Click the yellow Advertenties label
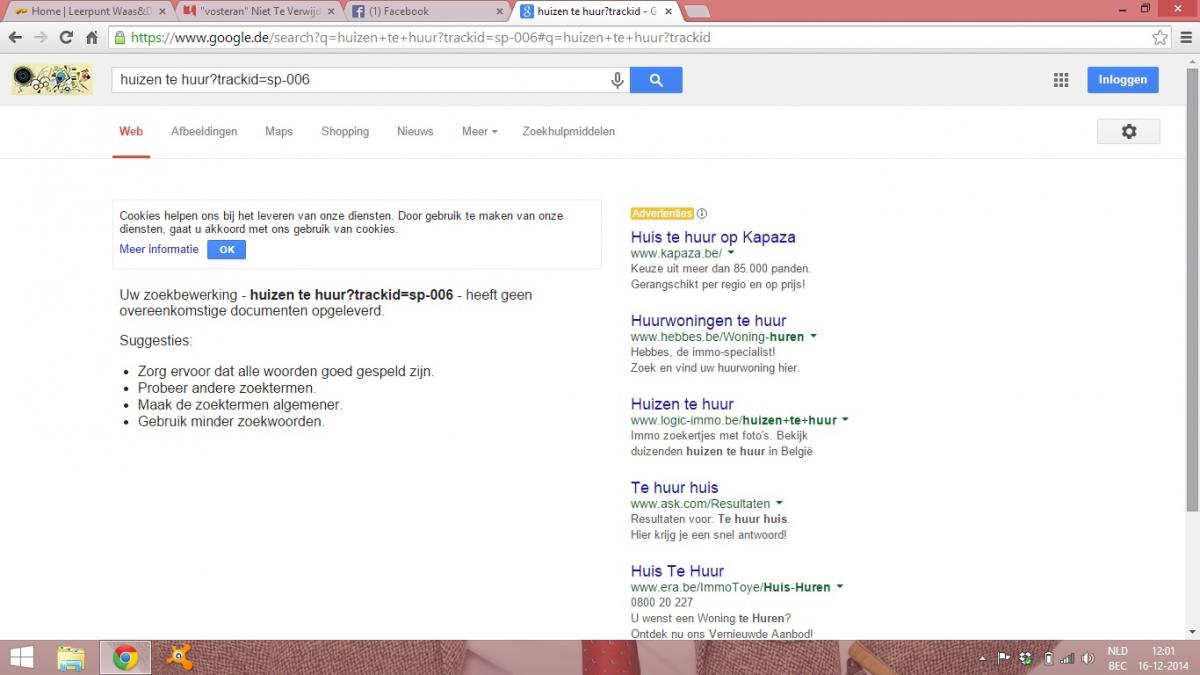 point(662,213)
